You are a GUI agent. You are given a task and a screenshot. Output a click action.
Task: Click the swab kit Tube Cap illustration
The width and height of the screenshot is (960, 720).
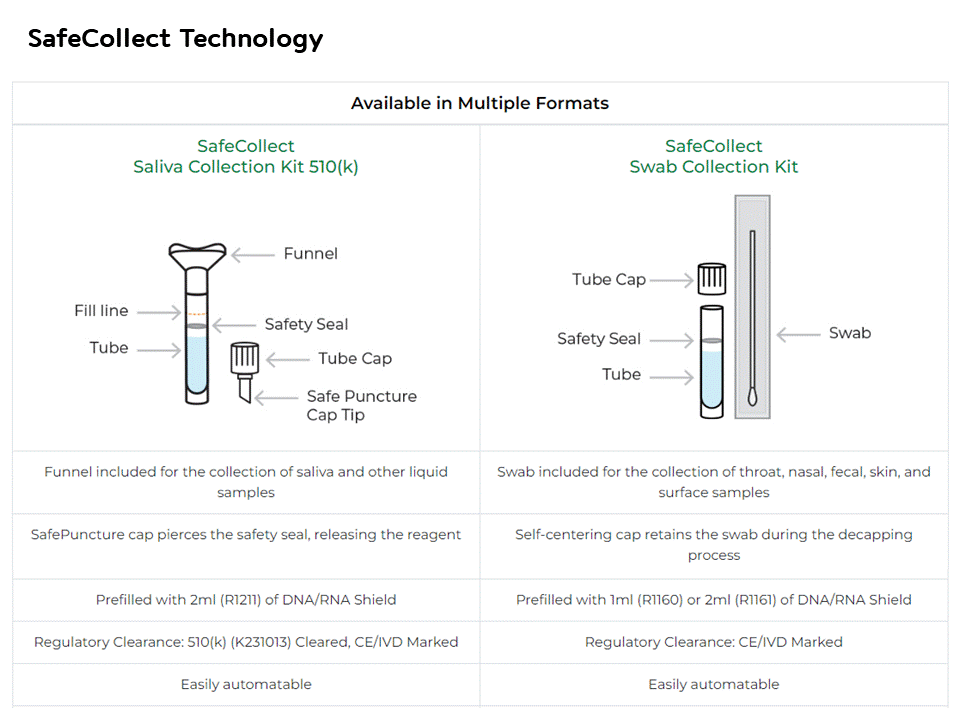pyautogui.click(x=712, y=279)
